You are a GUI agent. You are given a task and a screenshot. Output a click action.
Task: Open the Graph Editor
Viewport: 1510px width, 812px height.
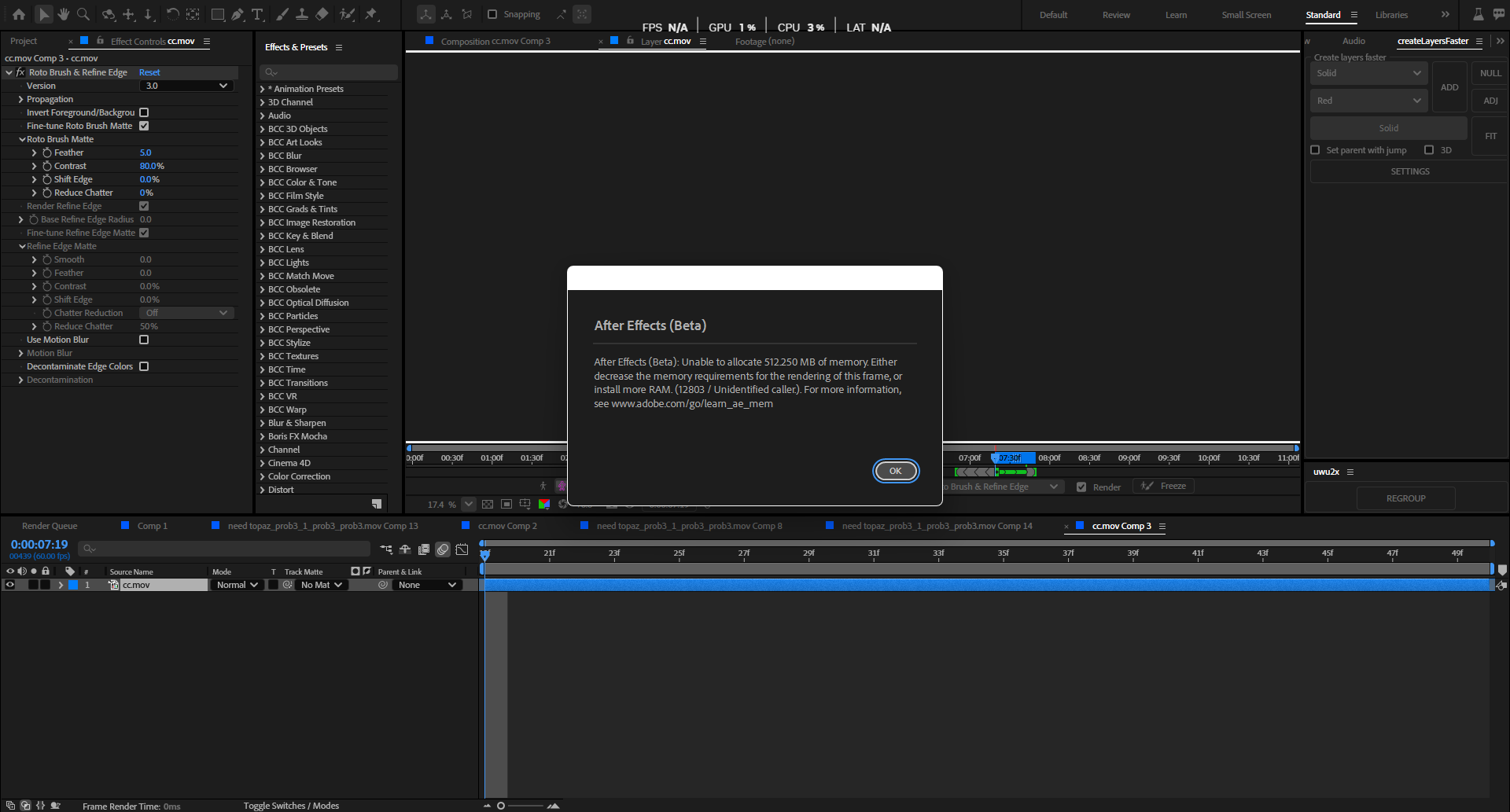[462, 549]
